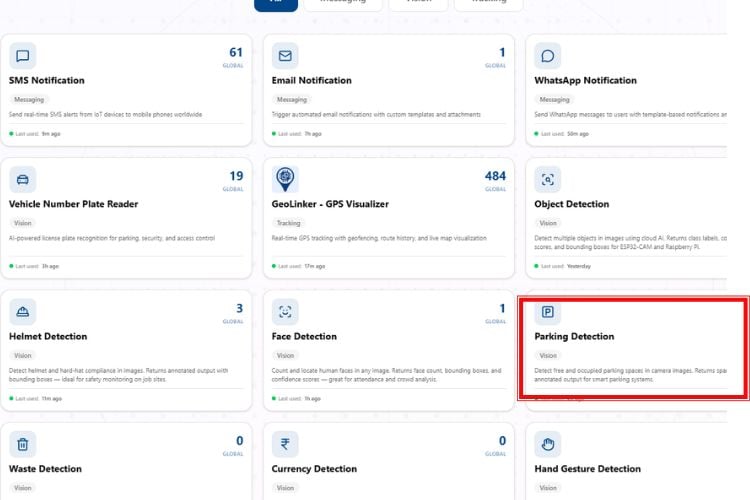Click the GeoLinker 'Last used 17m ago' status
The height and width of the screenshot is (500, 750).
tap(298, 266)
